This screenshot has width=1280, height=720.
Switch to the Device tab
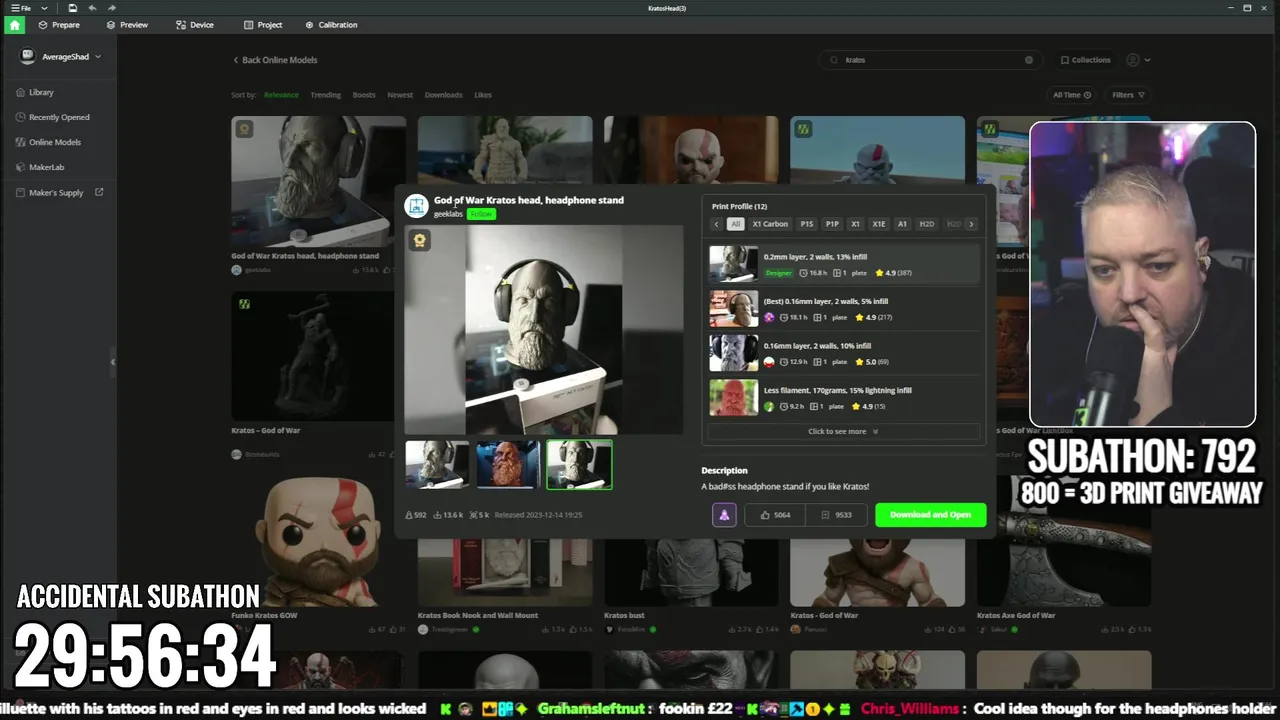tap(195, 25)
